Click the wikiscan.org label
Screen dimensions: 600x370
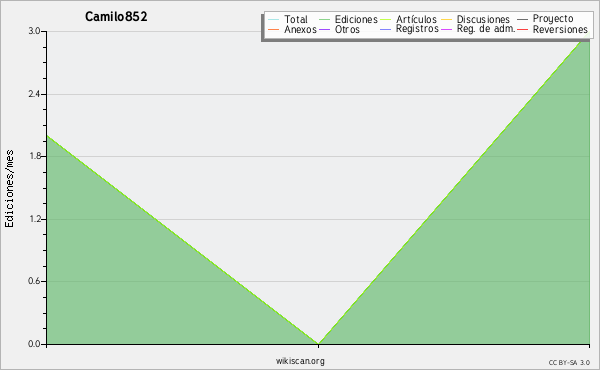coord(300,361)
